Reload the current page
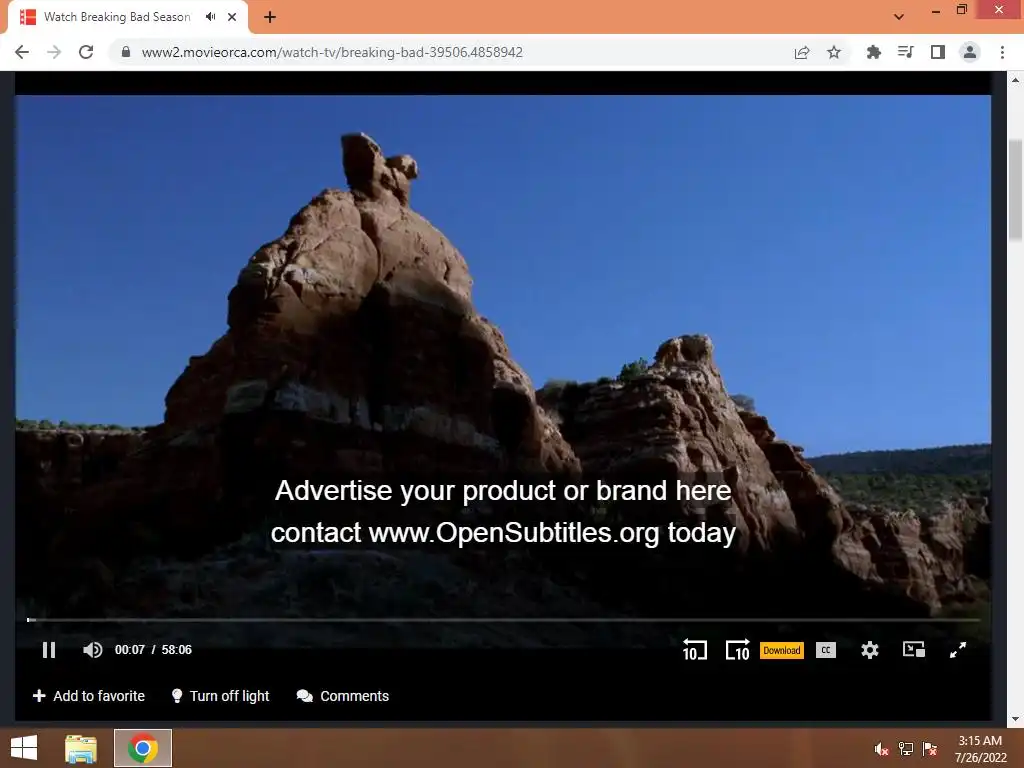 86,52
